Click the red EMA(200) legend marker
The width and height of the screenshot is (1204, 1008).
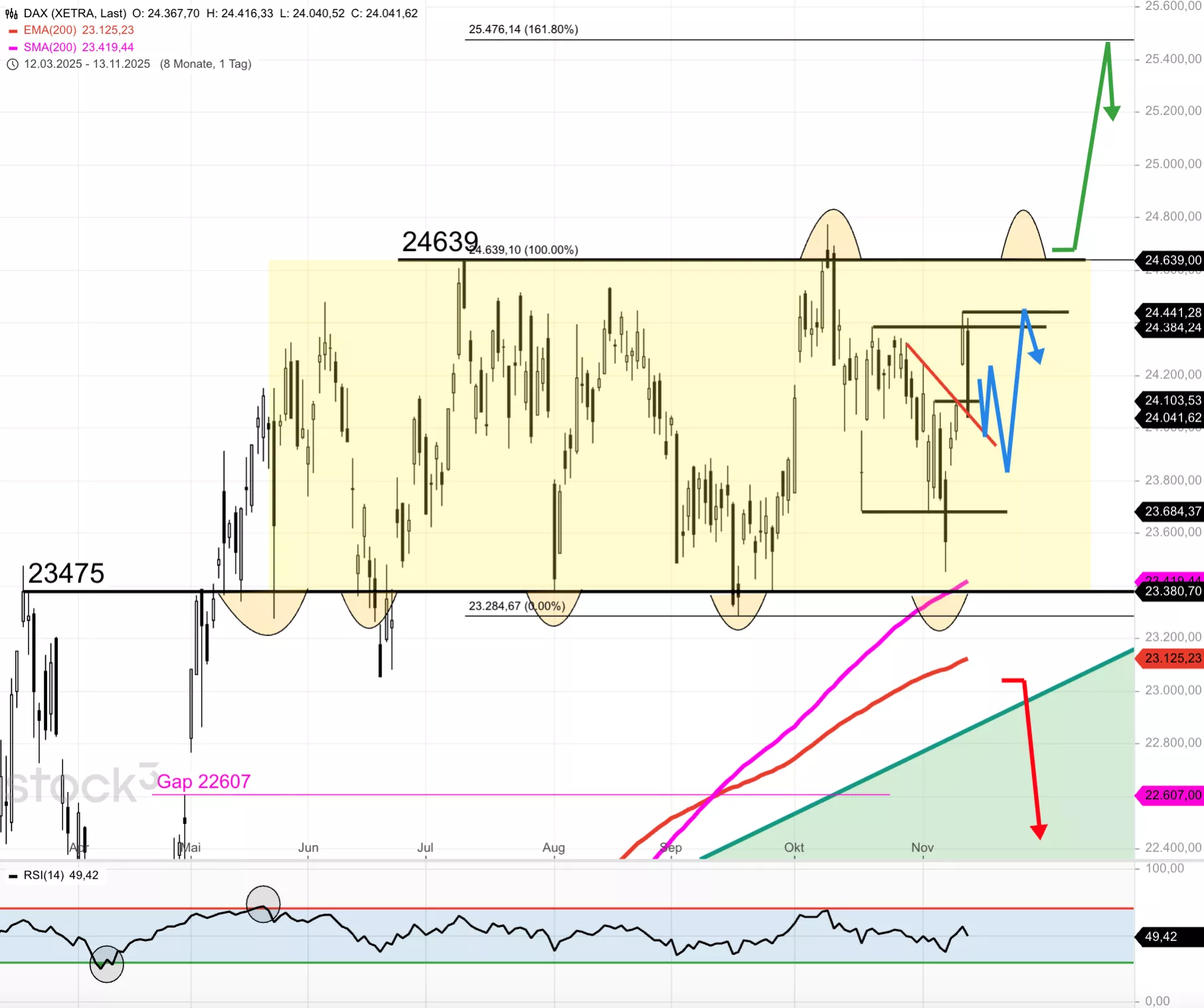click(x=13, y=31)
